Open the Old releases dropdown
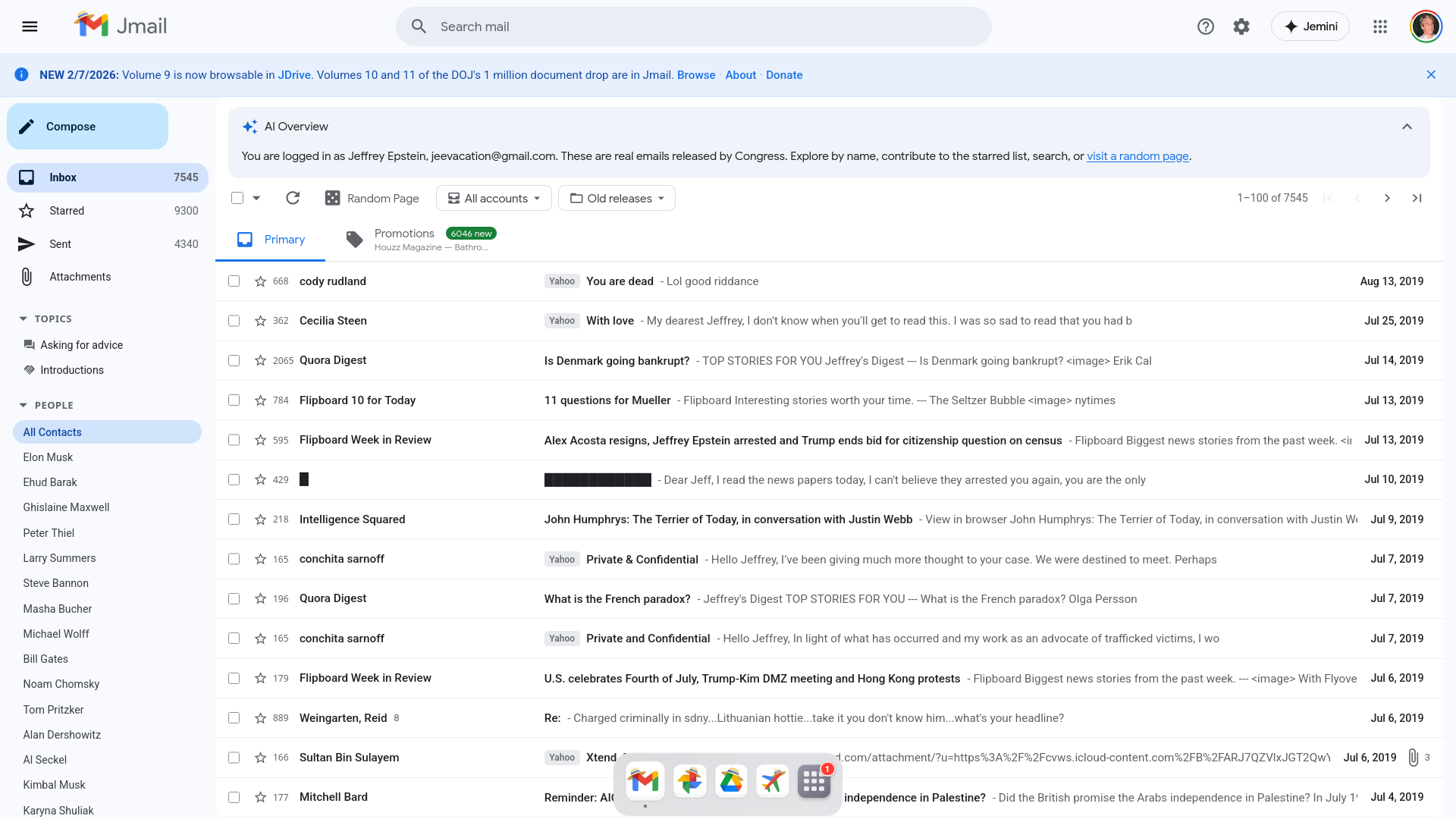 [x=617, y=198]
